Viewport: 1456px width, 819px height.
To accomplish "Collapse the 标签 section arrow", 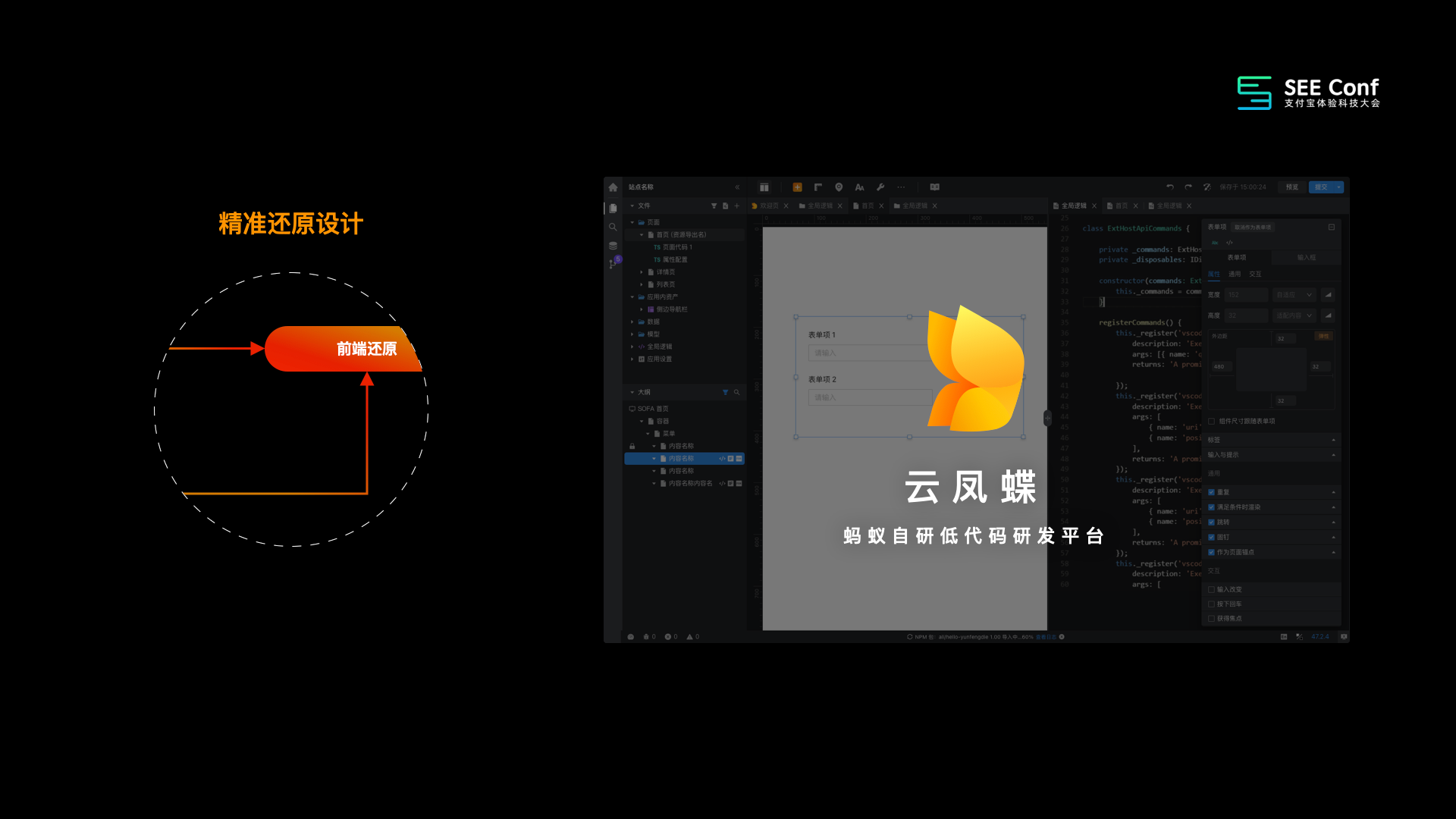I will coord(1333,440).
